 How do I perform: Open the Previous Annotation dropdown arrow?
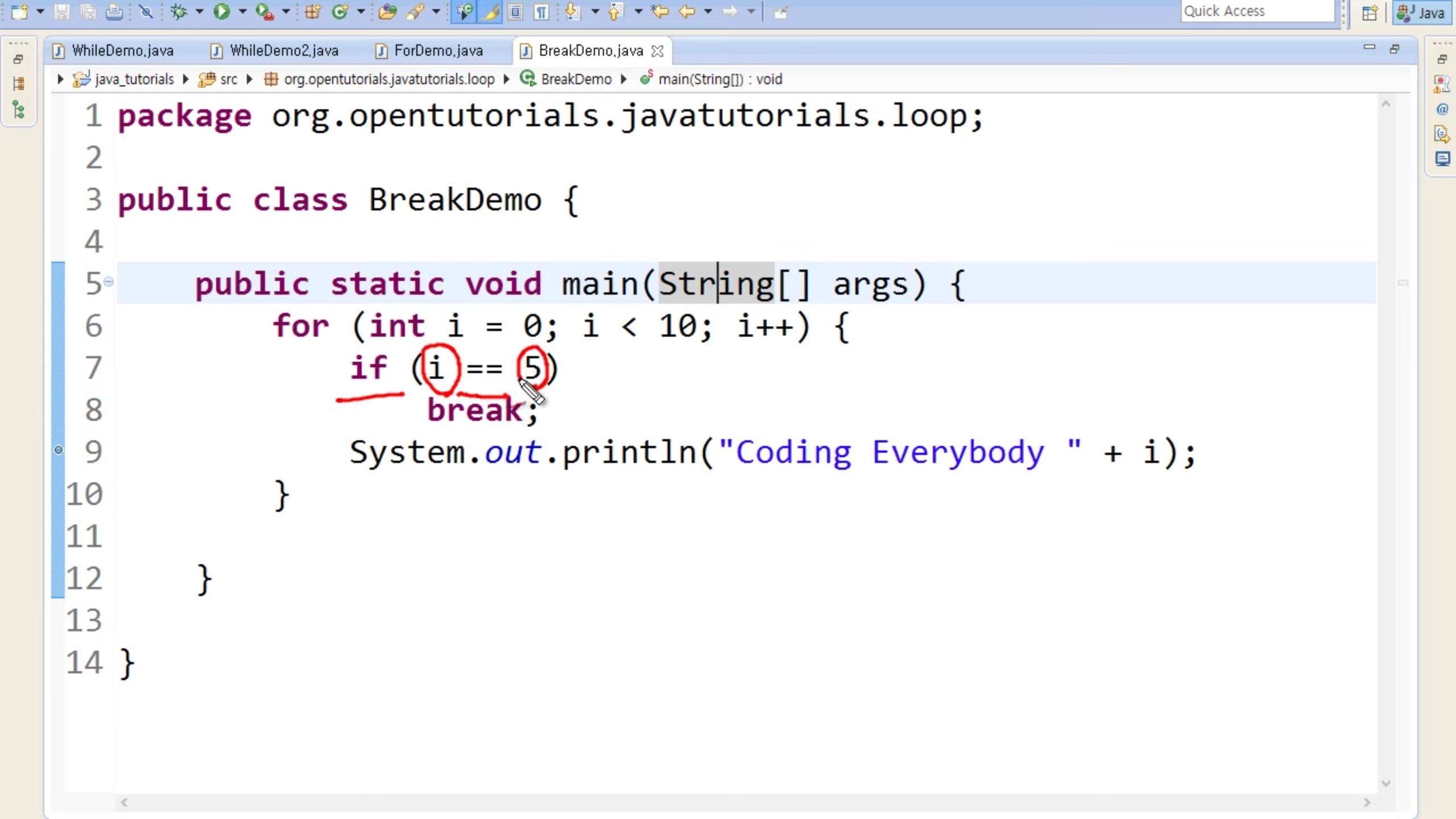pos(638,11)
